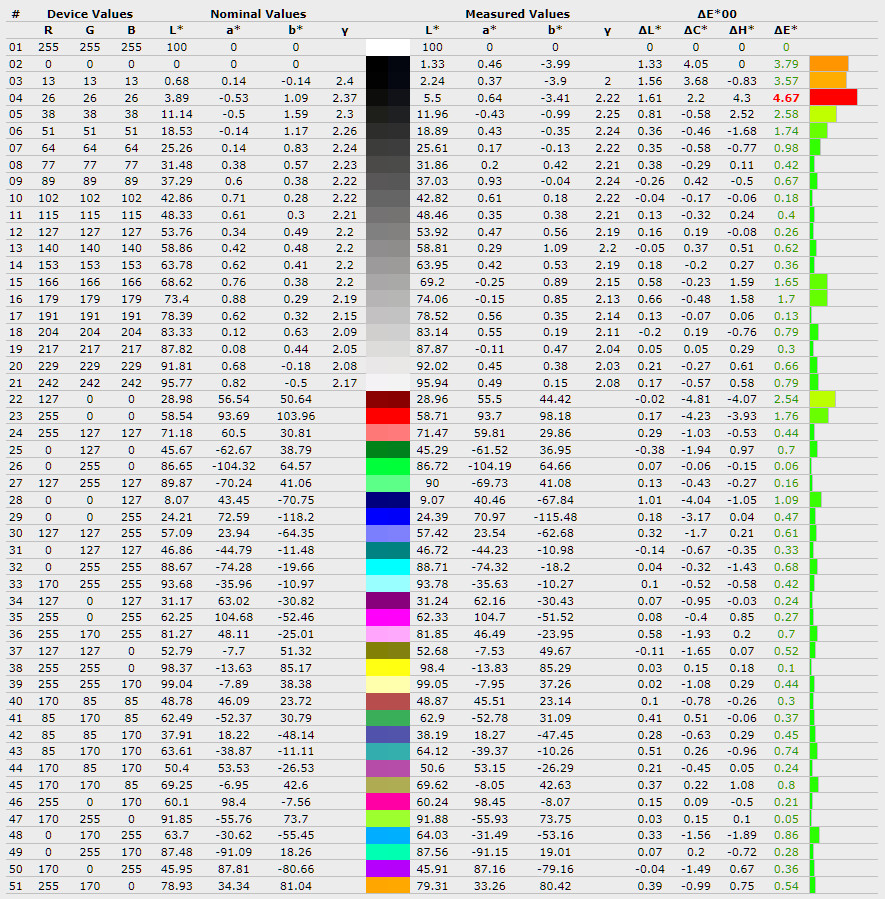Select the ΔL* column header

(649, 30)
